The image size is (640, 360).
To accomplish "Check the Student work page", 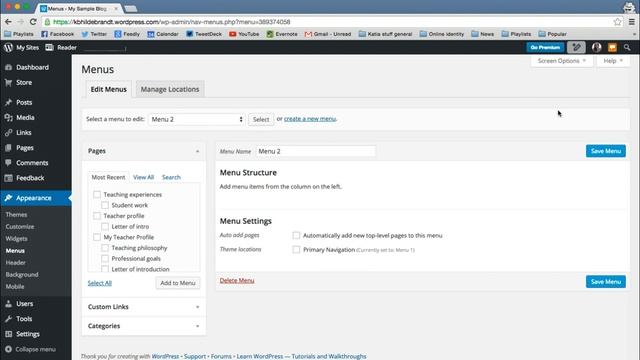I will (105, 205).
